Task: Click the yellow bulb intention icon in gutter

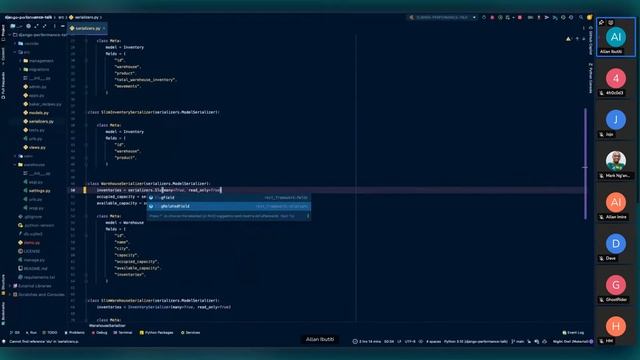Action: click(85, 190)
